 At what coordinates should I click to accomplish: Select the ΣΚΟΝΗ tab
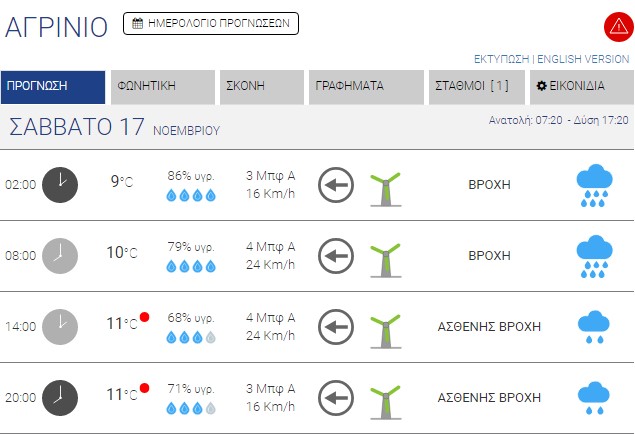[x=262, y=86]
